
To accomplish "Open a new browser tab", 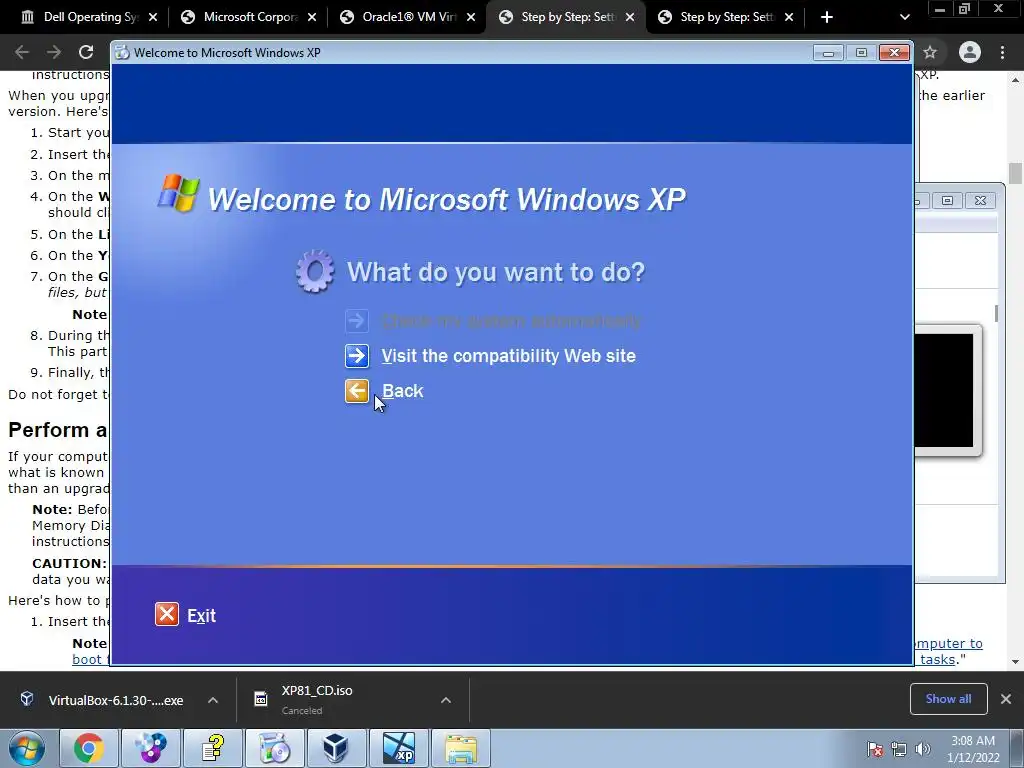I will [827, 18].
